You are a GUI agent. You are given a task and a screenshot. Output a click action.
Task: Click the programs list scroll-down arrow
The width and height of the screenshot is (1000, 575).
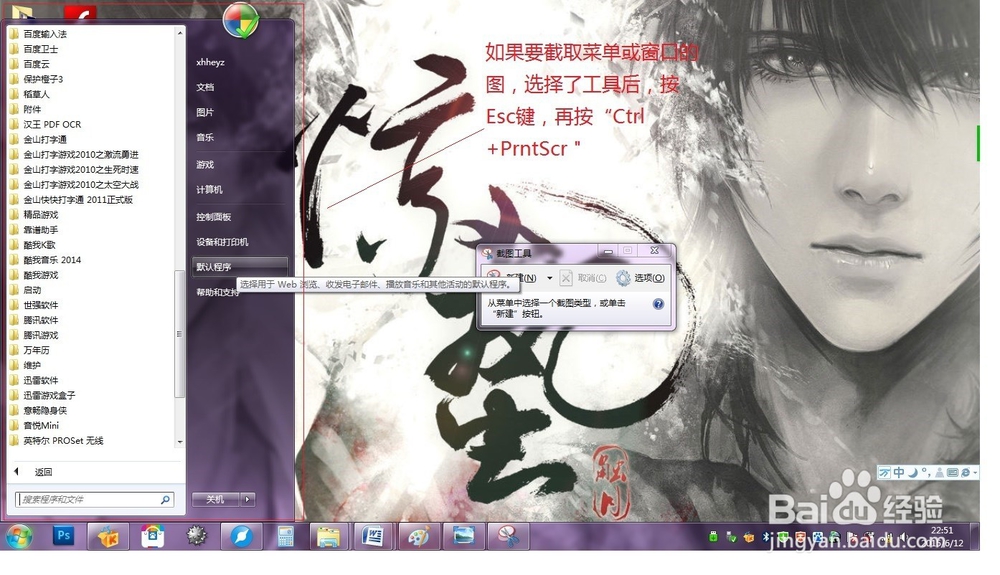[180, 442]
